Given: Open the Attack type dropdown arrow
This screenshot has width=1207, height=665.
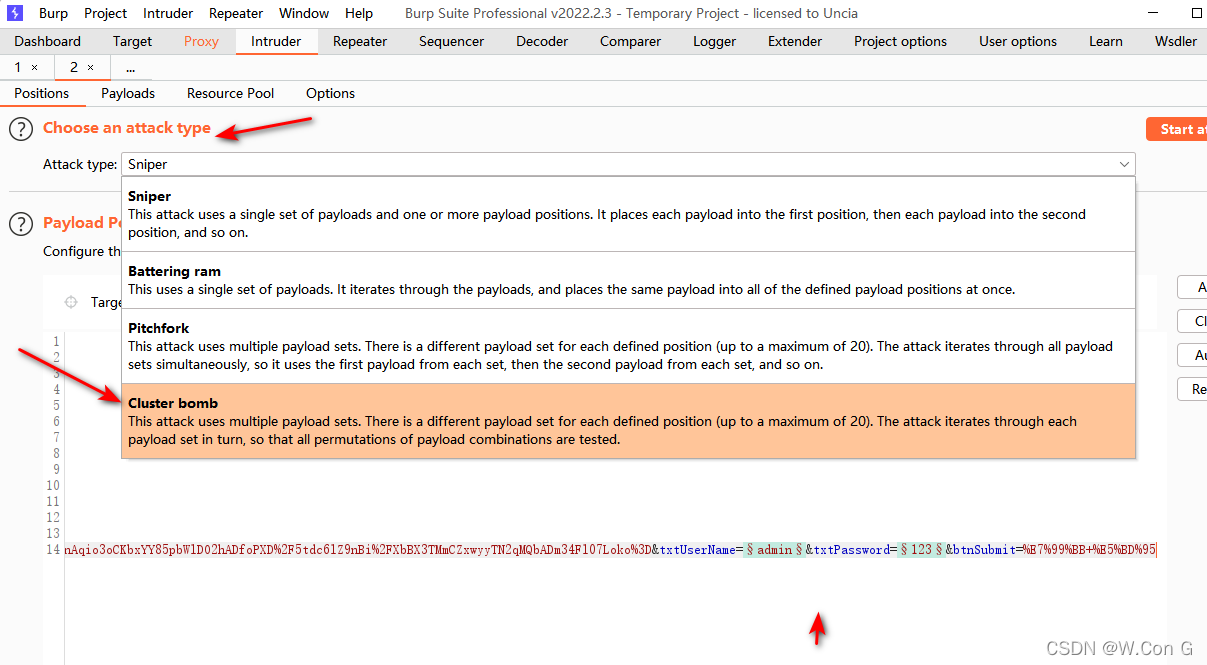Looking at the screenshot, I should 1124,164.
